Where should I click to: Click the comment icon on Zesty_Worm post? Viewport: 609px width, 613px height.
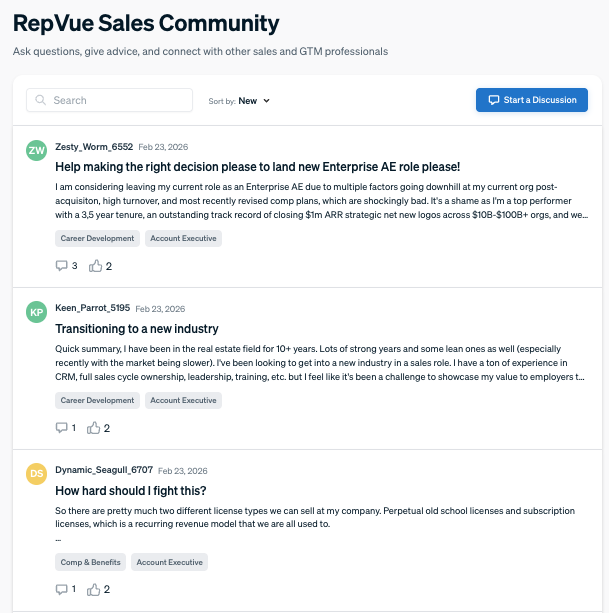(x=61, y=266)
